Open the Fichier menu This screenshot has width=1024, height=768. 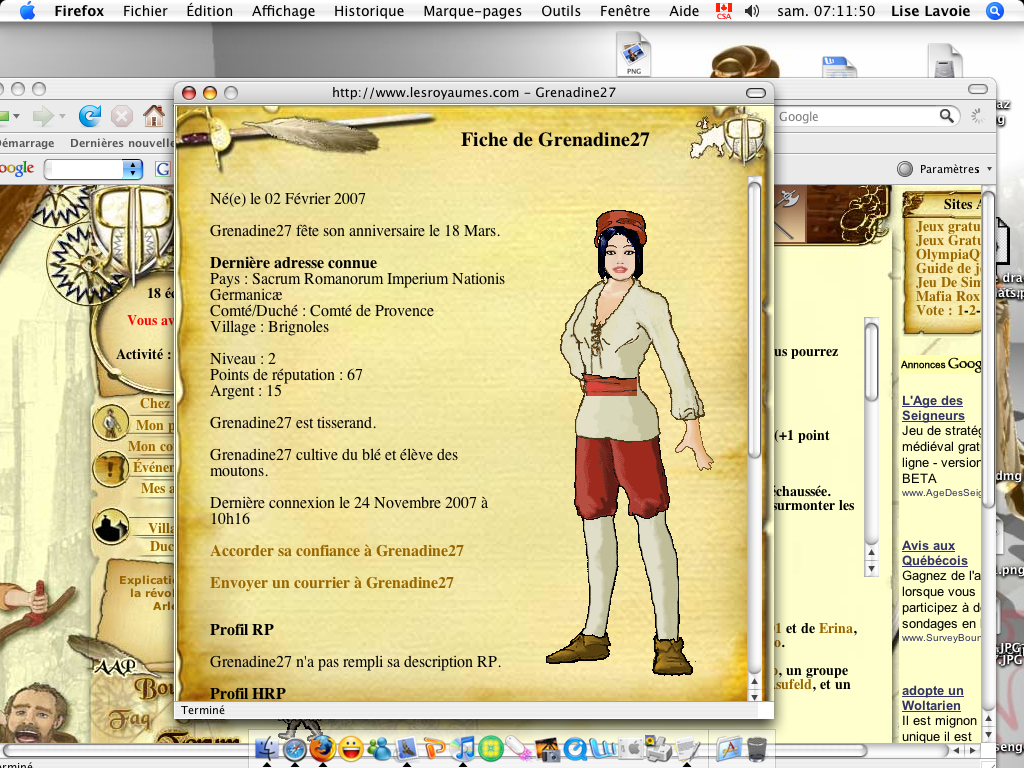click(x=145, y=11)
